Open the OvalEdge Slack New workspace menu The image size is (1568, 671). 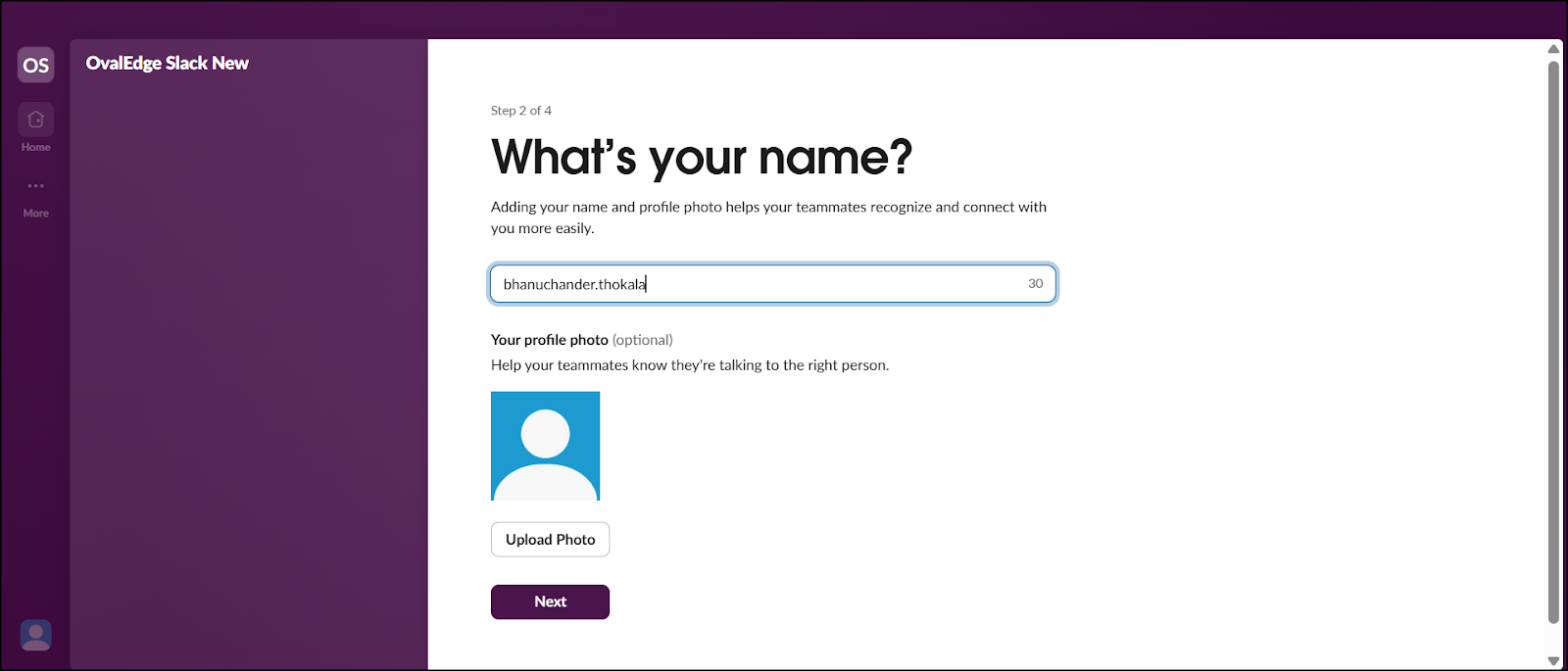168,64
